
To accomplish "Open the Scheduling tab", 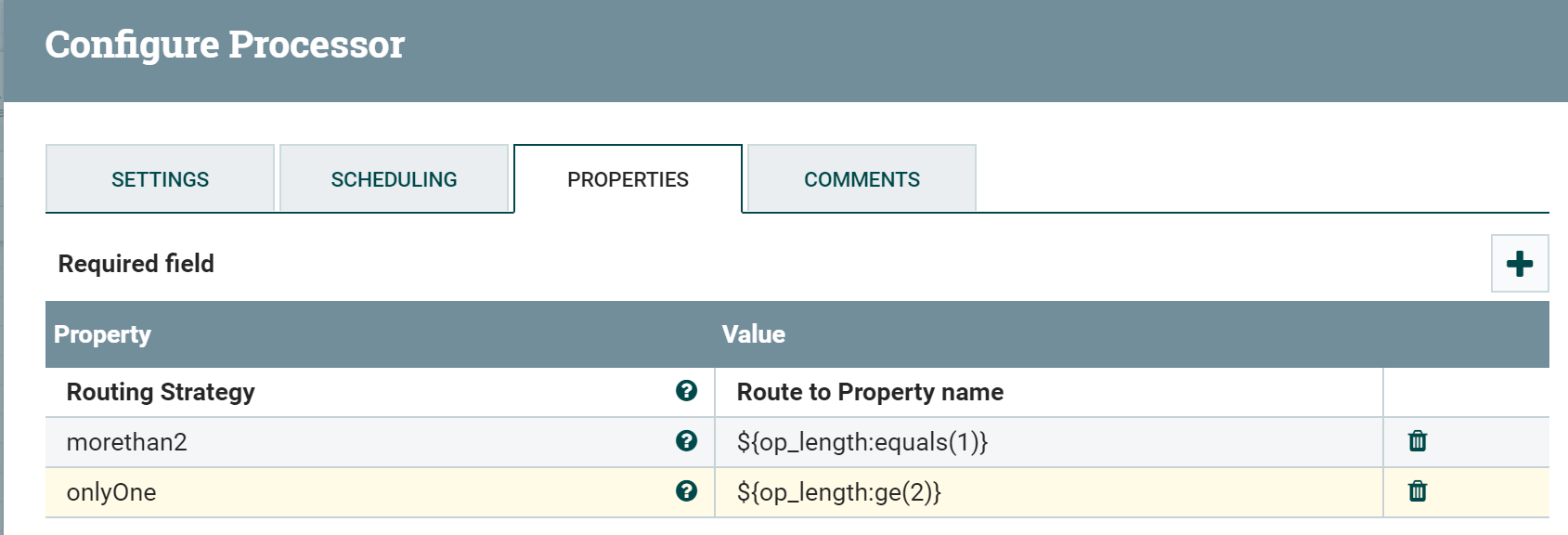I will pyautogui.click(x=394, y=179).
